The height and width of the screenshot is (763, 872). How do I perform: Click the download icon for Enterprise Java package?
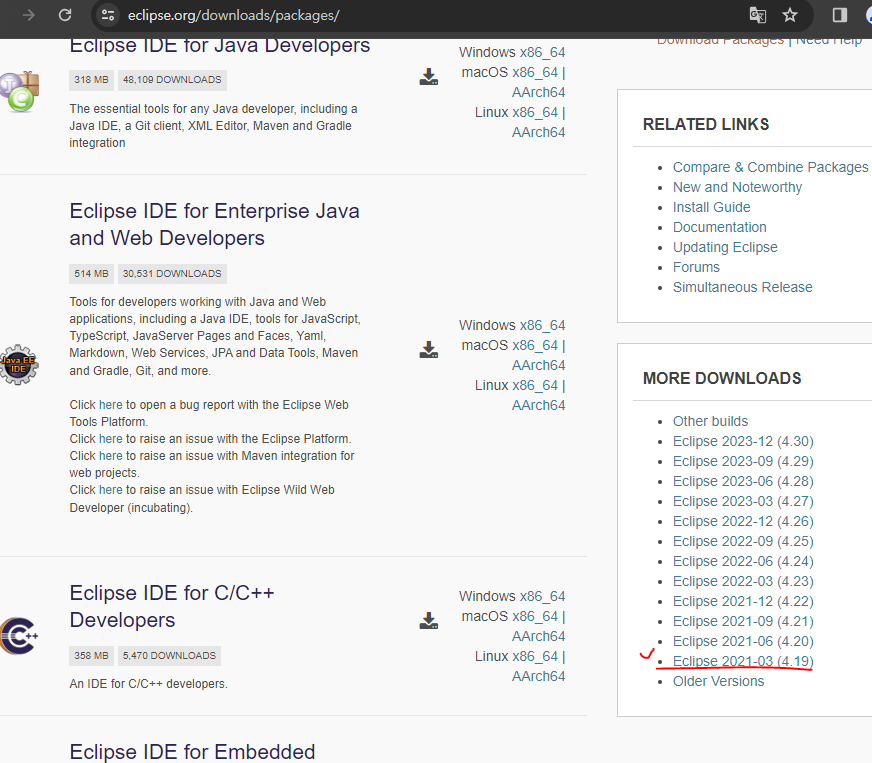429,350
